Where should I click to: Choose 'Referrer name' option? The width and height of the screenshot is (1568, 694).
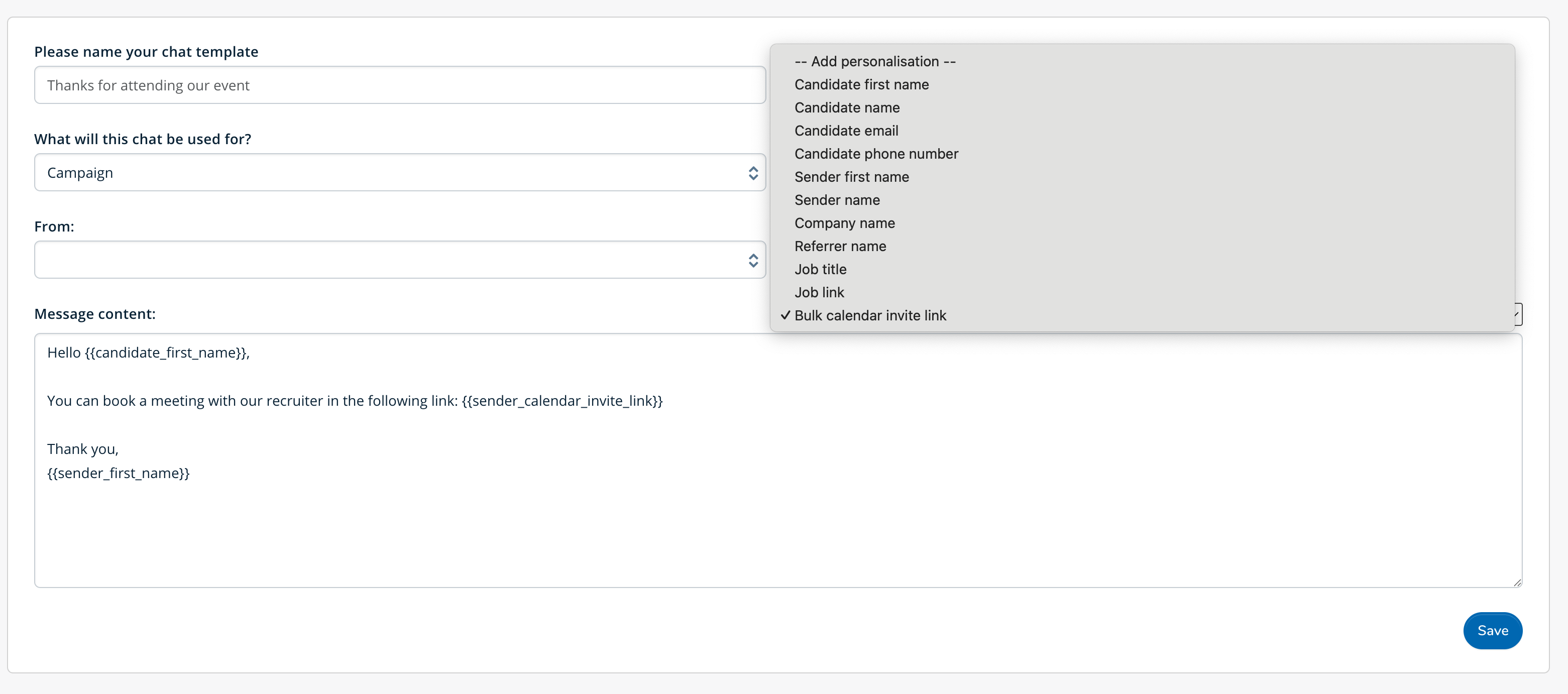[x=840, y=247]
